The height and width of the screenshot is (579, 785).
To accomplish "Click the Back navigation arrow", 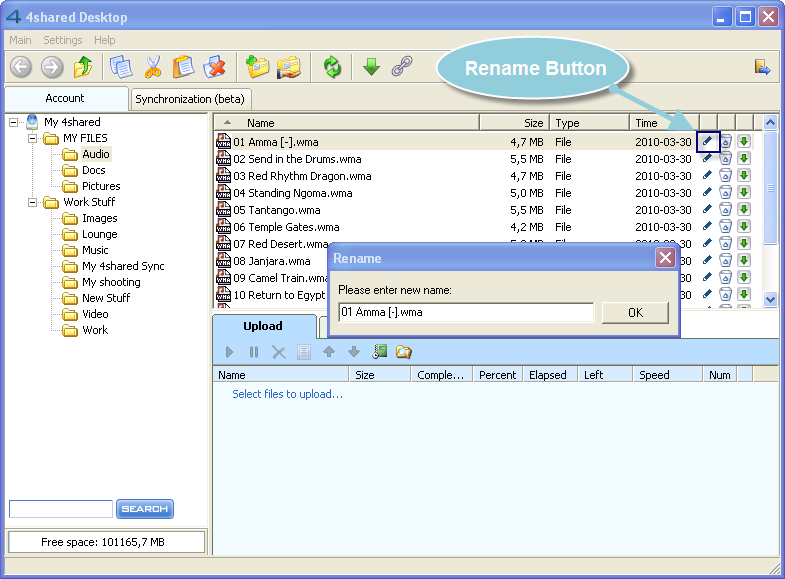I will [21, 67].
